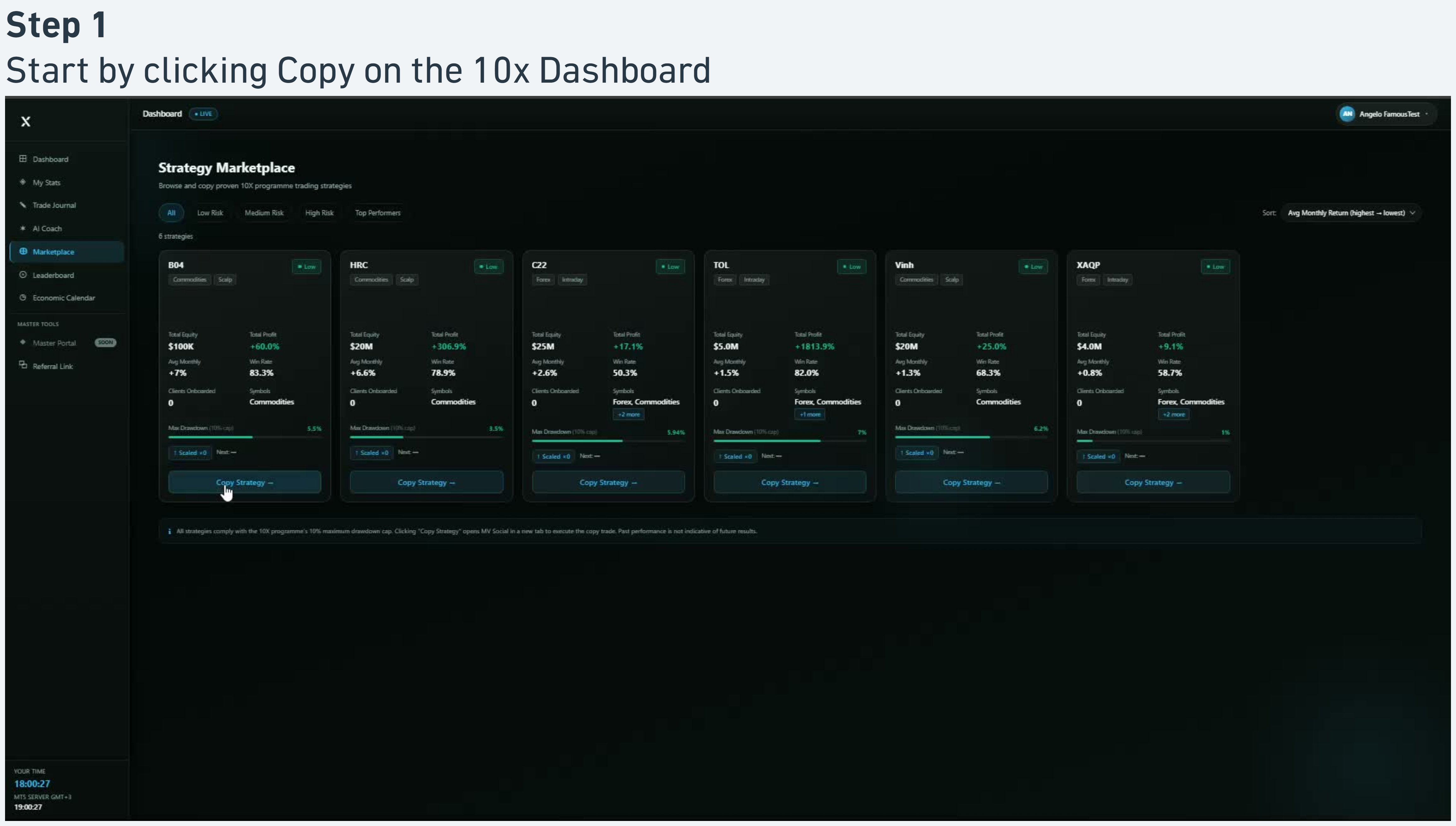Click the info icon in disclaimer bar

pos(169,532)
